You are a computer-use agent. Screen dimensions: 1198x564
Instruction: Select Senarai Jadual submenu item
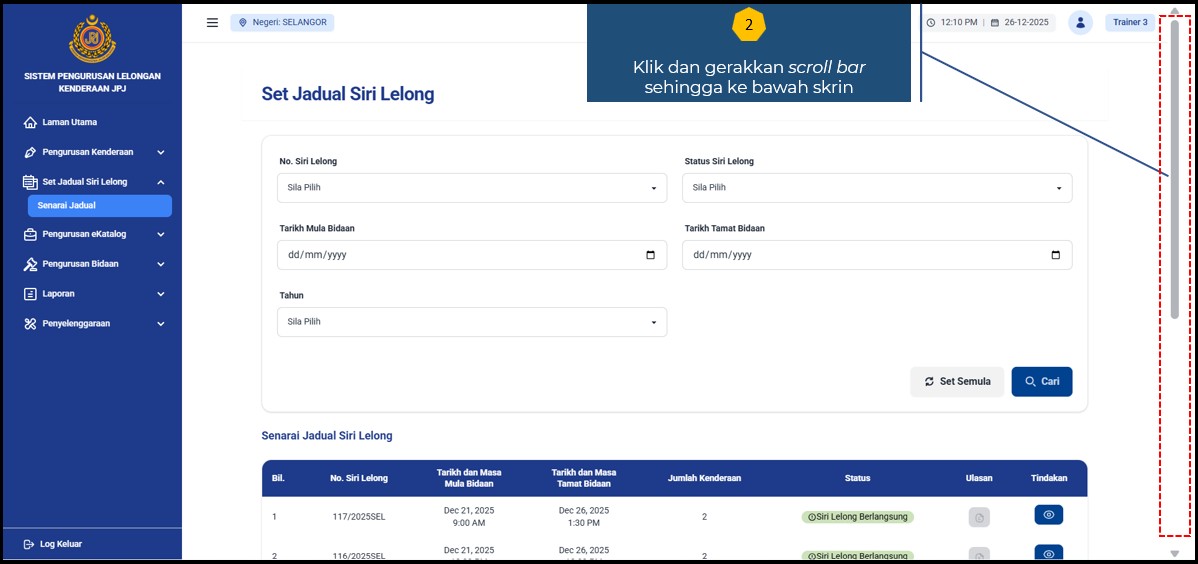click(x=99, y=206)
